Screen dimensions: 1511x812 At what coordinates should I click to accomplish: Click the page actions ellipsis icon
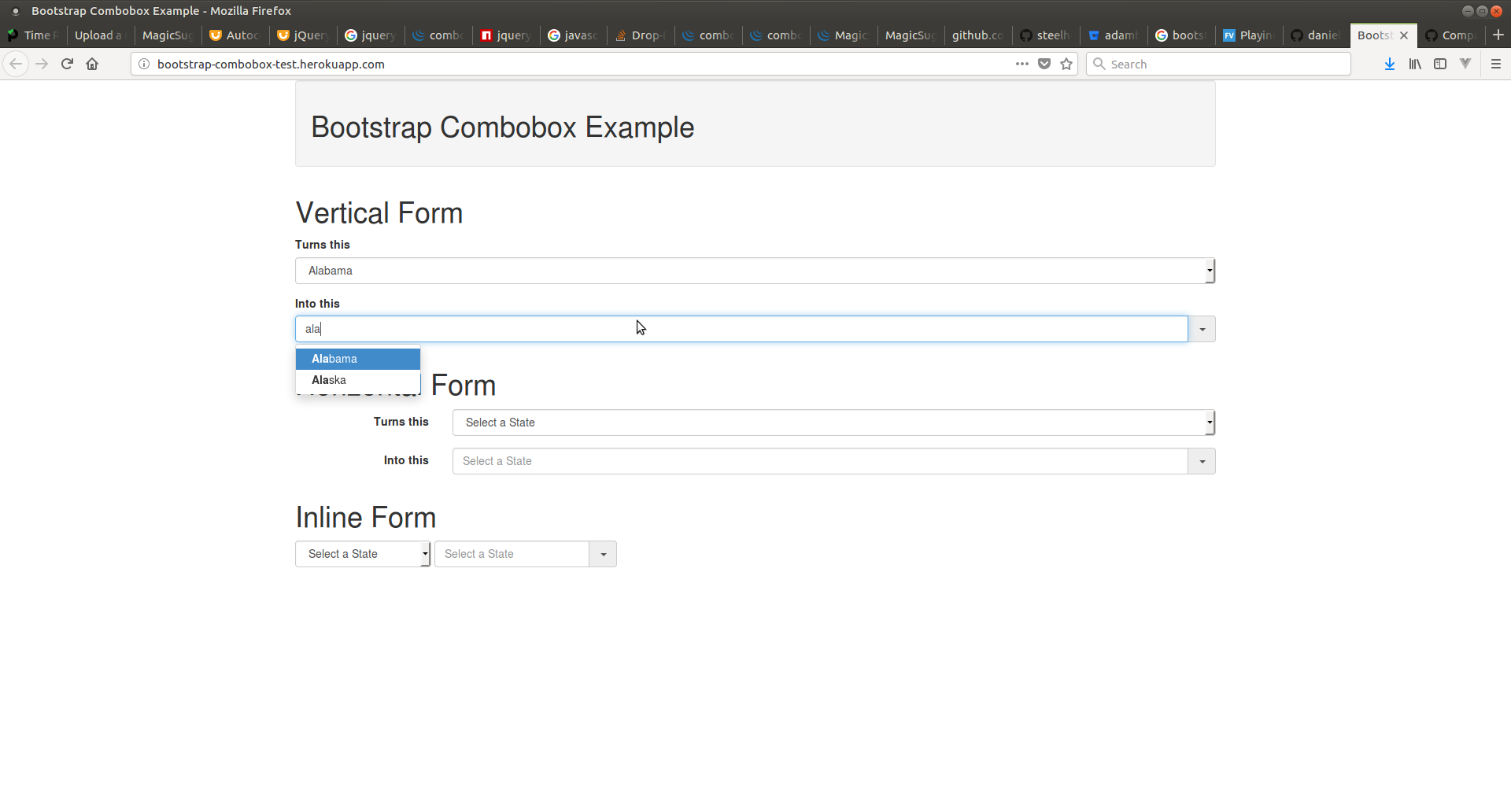1021,64
